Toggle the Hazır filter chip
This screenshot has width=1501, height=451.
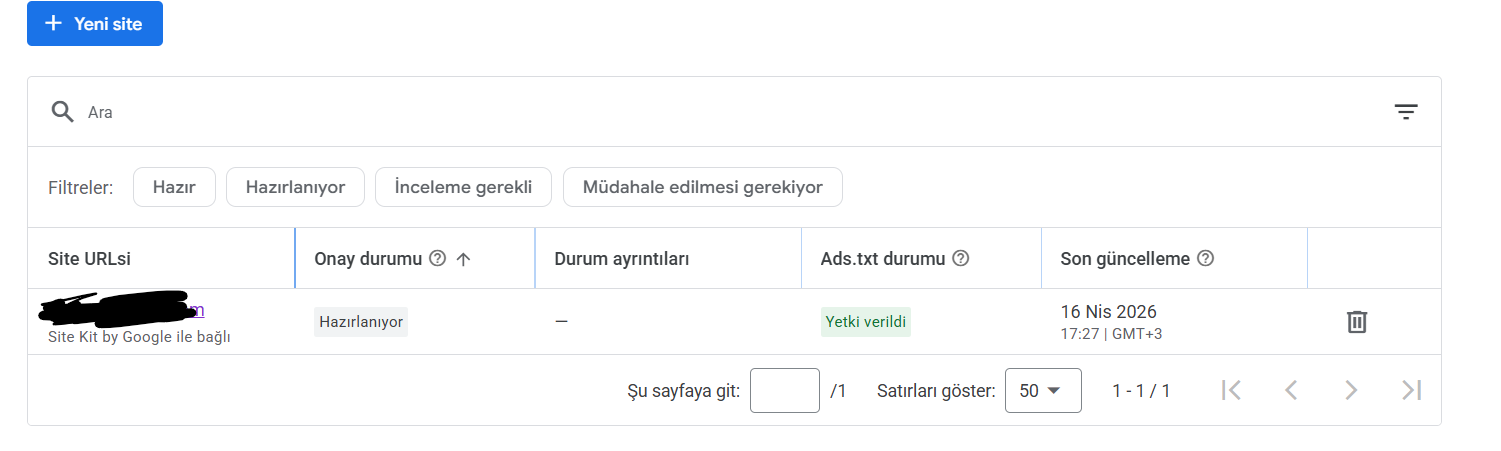coord(174,187)
